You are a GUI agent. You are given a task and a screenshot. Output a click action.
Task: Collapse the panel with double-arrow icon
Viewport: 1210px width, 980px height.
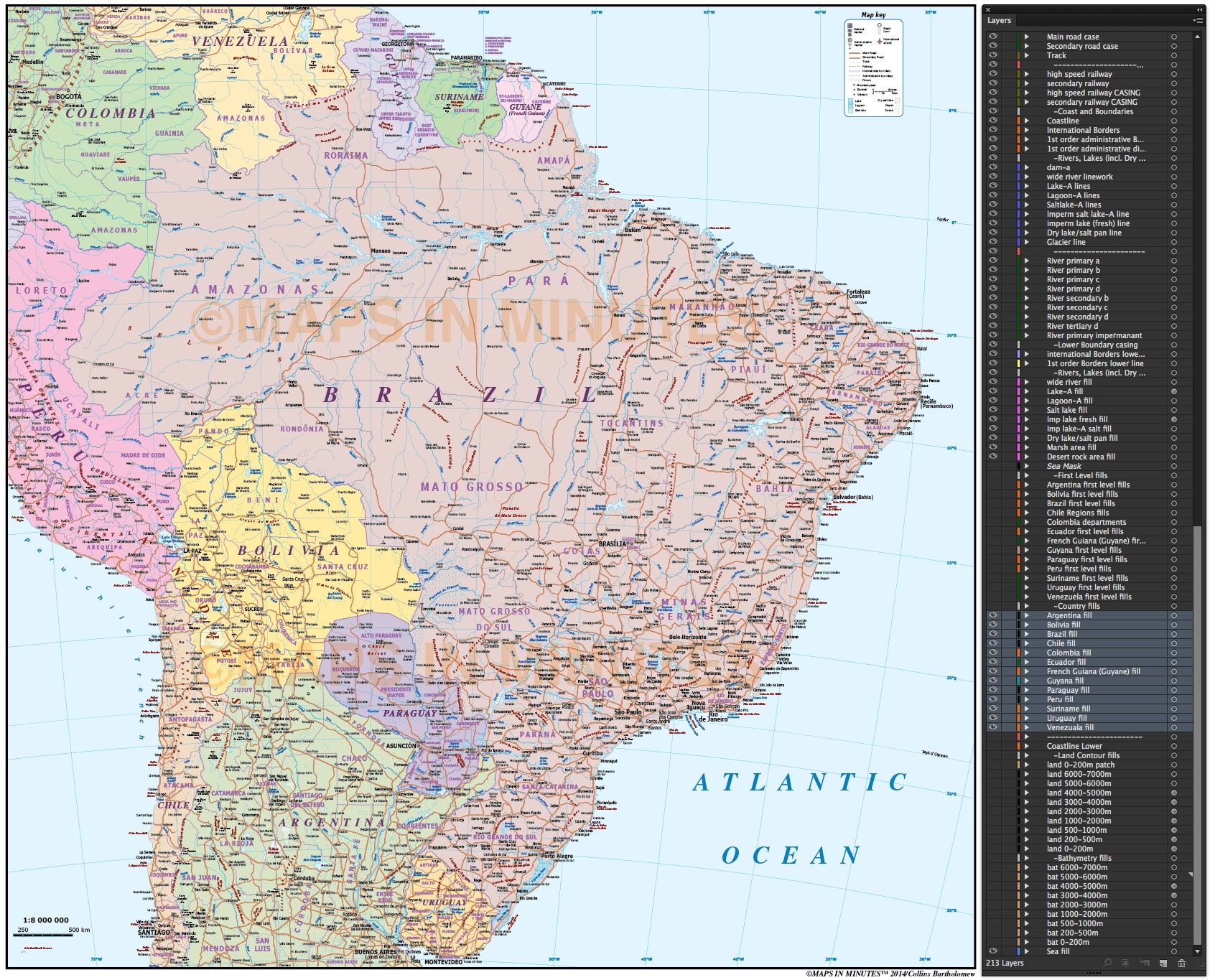(x=1199, y=9)
